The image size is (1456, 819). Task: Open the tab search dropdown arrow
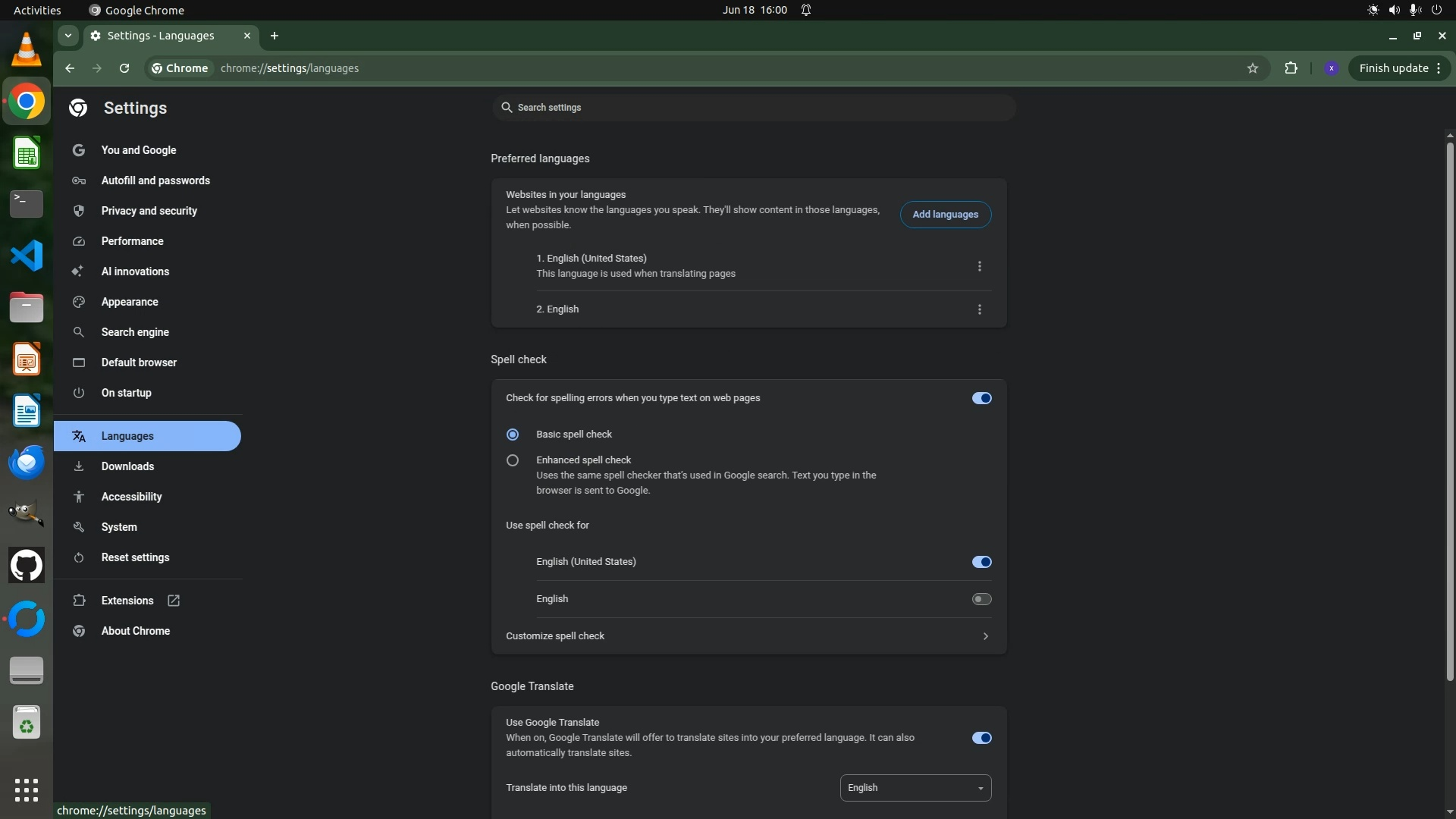68,36
